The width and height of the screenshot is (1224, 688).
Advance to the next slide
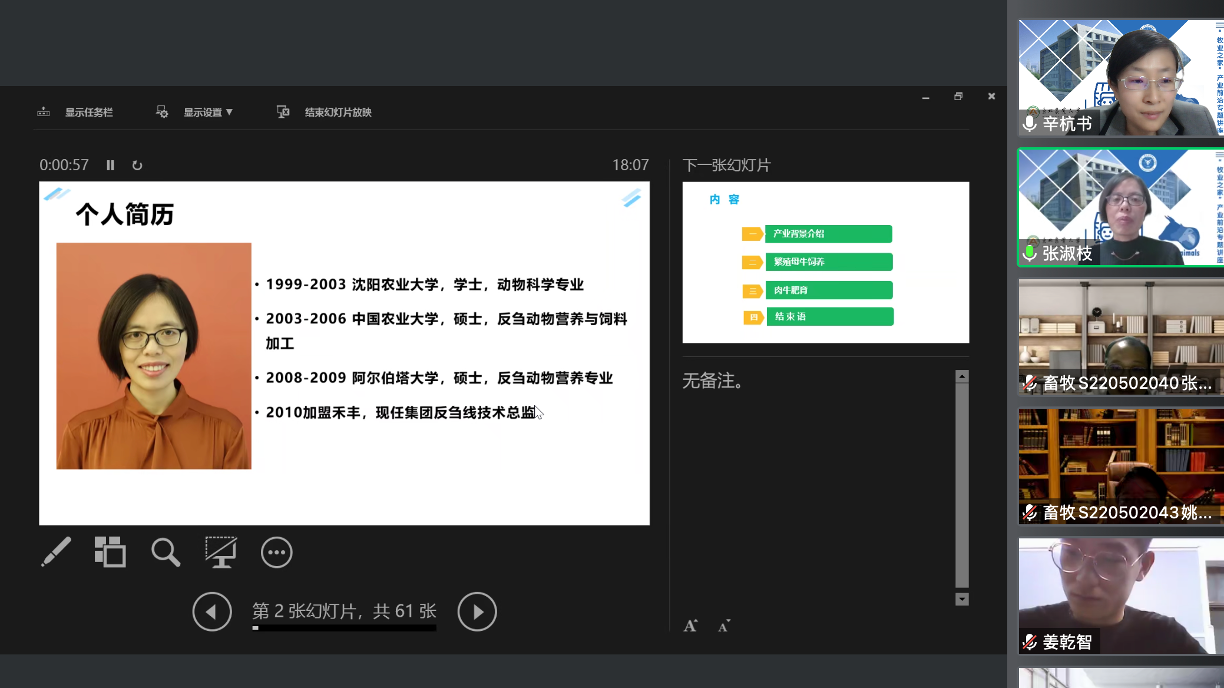(477, 612)
